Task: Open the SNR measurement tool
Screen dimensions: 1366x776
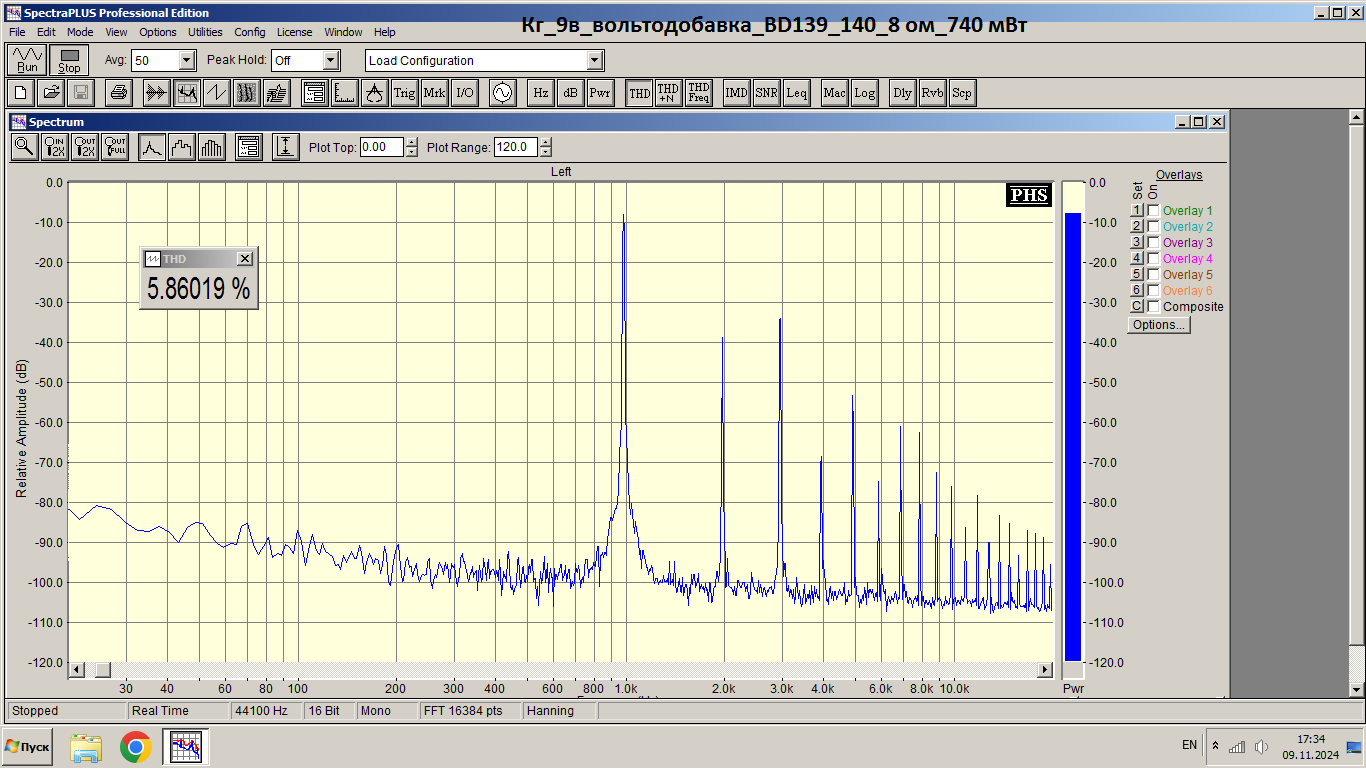Action: (766, 93)
